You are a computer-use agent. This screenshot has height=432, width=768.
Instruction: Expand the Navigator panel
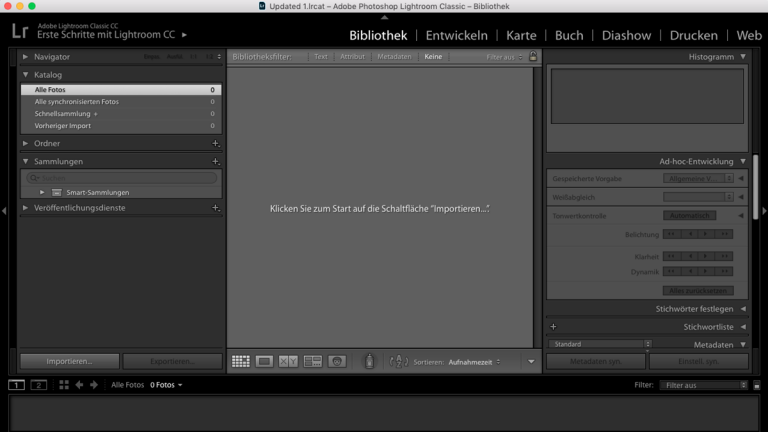point(25,57)
